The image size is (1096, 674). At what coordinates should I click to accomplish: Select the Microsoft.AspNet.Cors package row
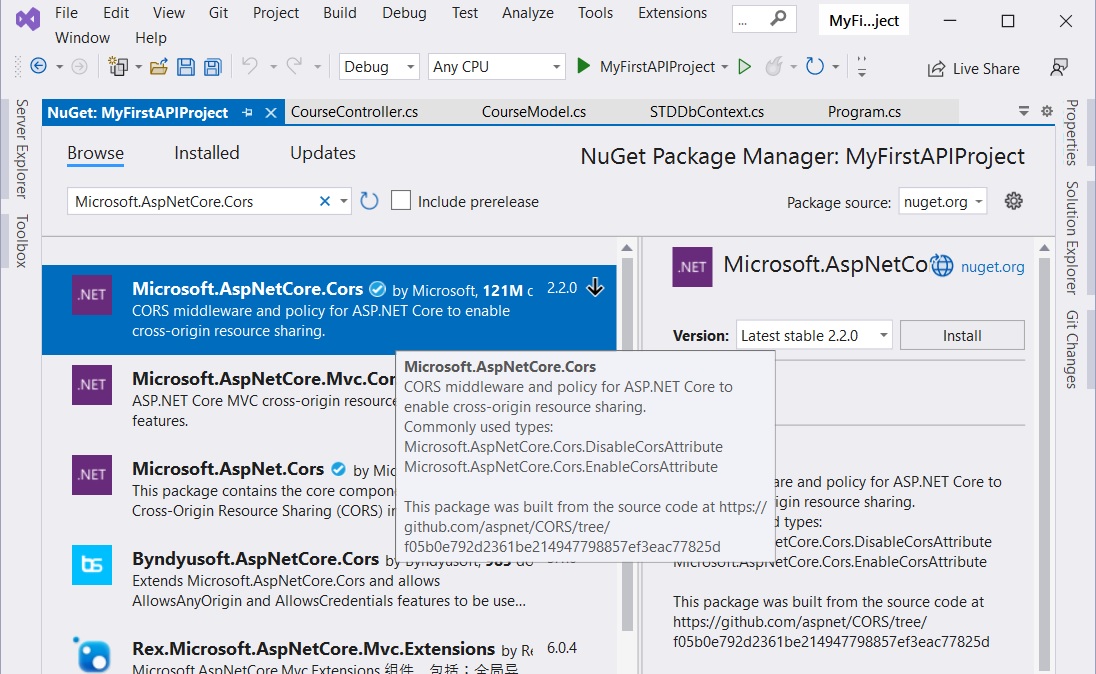[x=329, y=489]
